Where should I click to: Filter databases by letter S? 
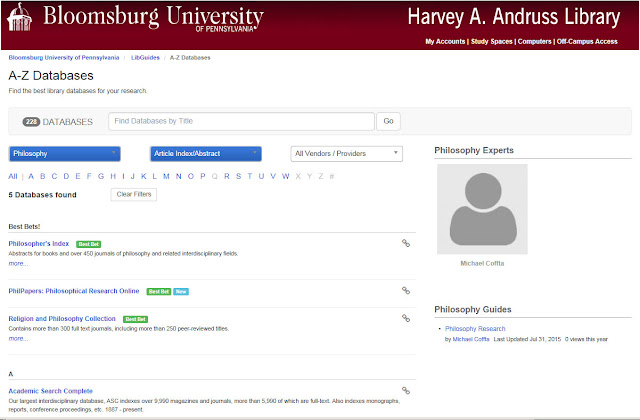[x=238, y=176]
